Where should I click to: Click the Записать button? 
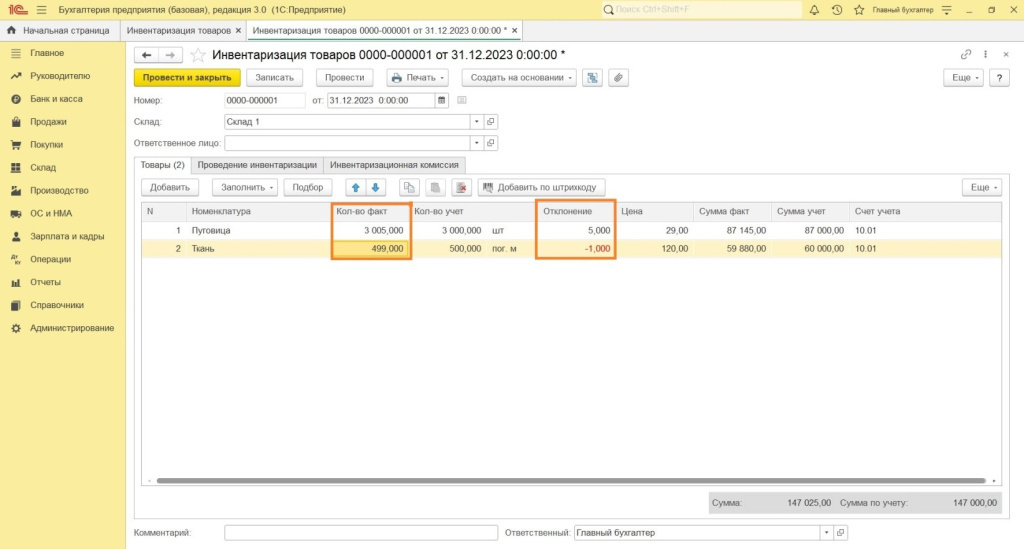(x=275, y=77)
